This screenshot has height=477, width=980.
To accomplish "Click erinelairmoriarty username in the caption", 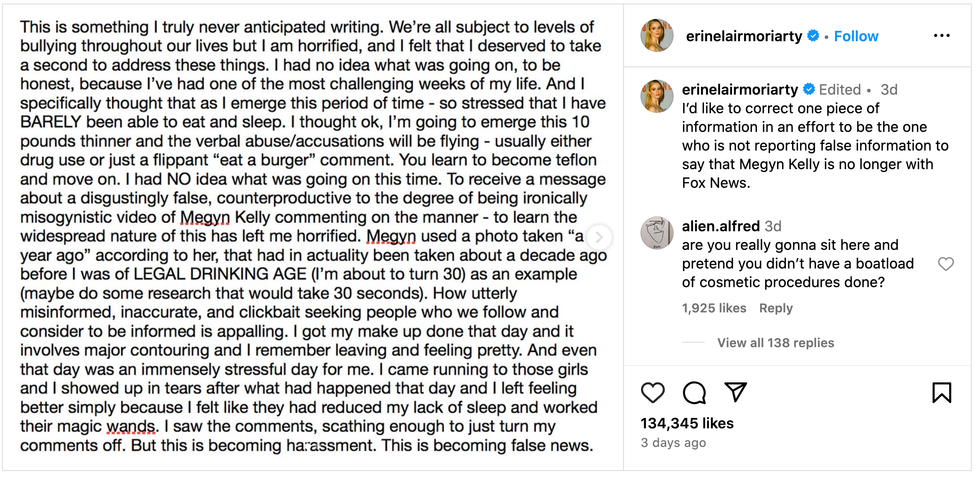I will pos(738,89).
